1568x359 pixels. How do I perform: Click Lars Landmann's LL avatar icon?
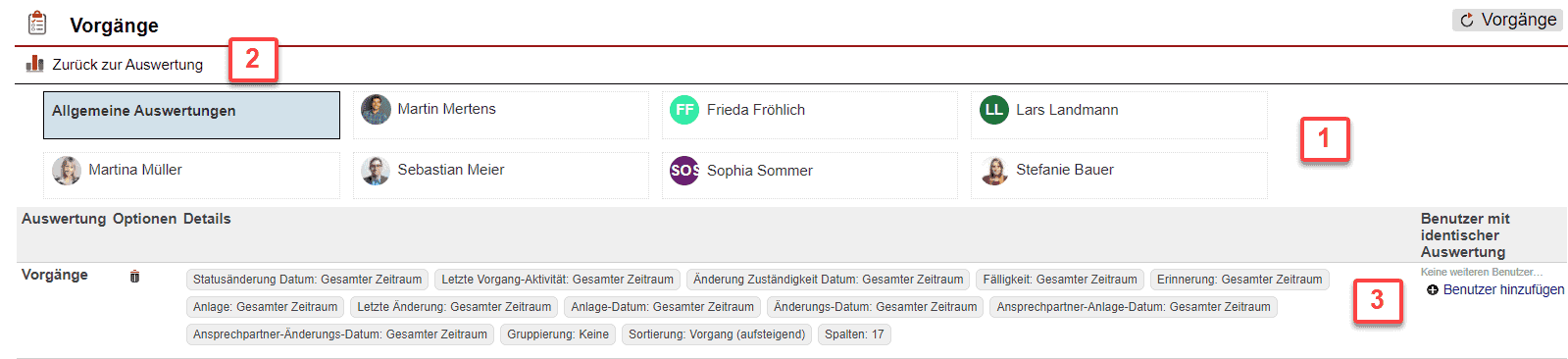(x=994, y=110)
